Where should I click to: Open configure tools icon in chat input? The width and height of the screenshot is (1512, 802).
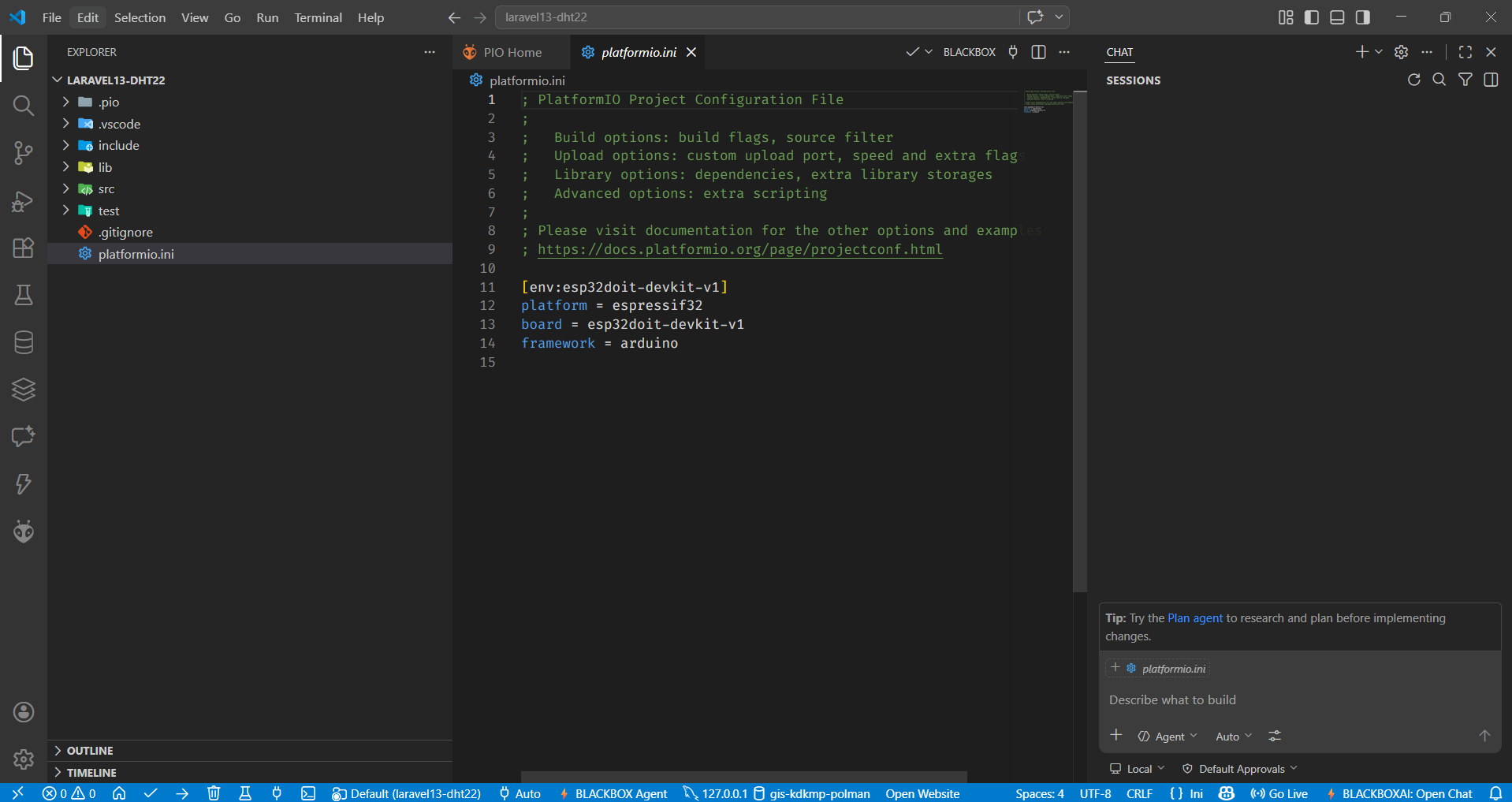tap(1275, 736)
